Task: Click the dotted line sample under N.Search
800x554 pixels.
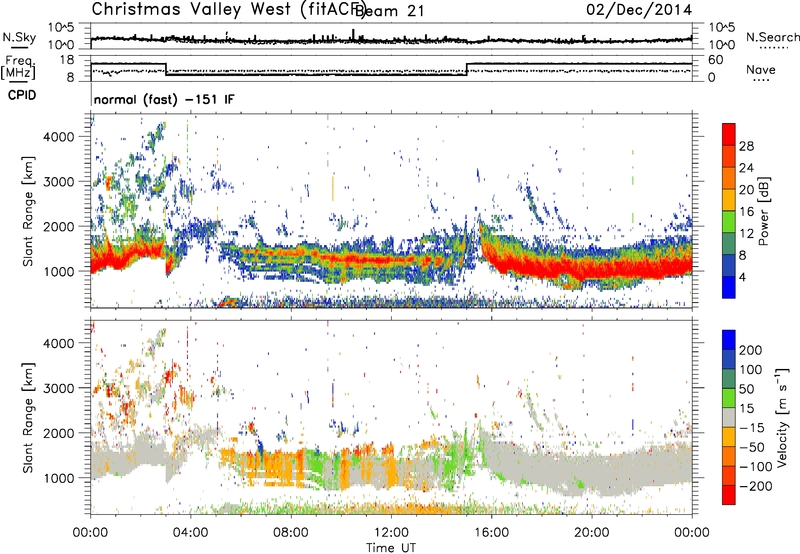Action: tap(774, 48)
